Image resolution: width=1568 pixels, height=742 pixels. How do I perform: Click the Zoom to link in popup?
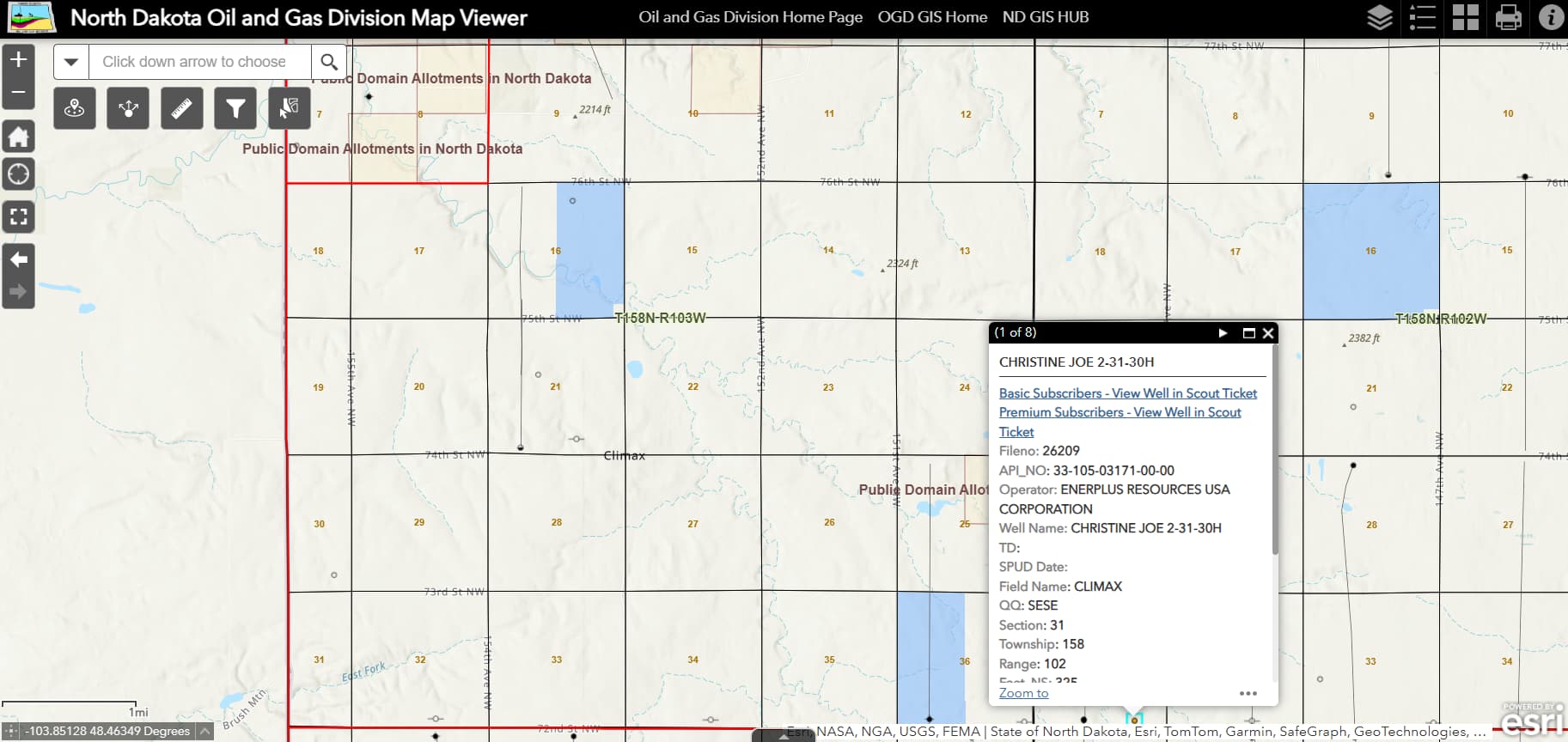pos(1023,693)
